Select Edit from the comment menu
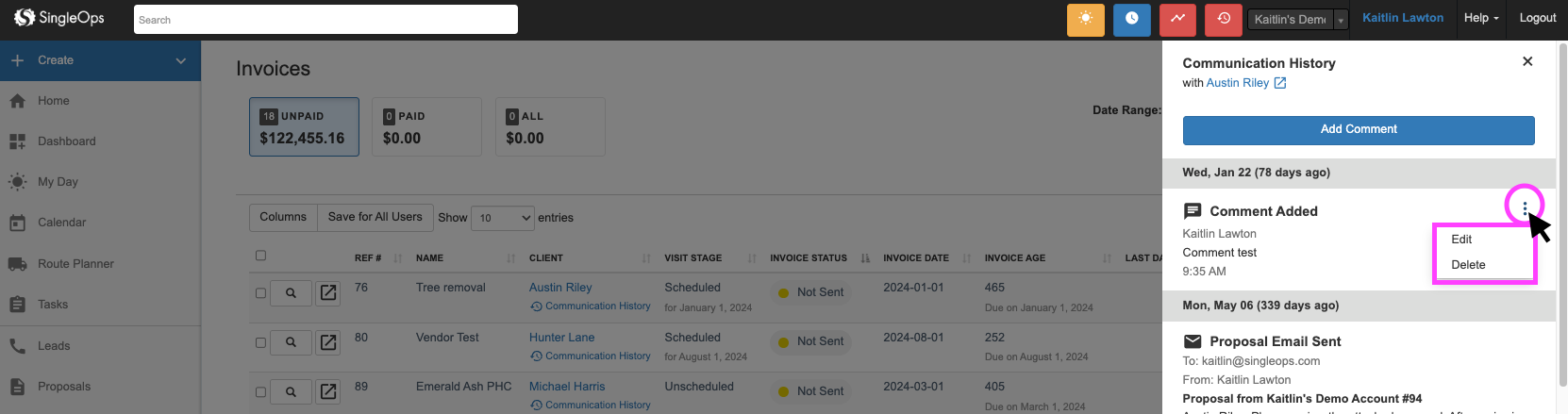Viewport: 1568px width, 414px height. [x=1461, y=240]
